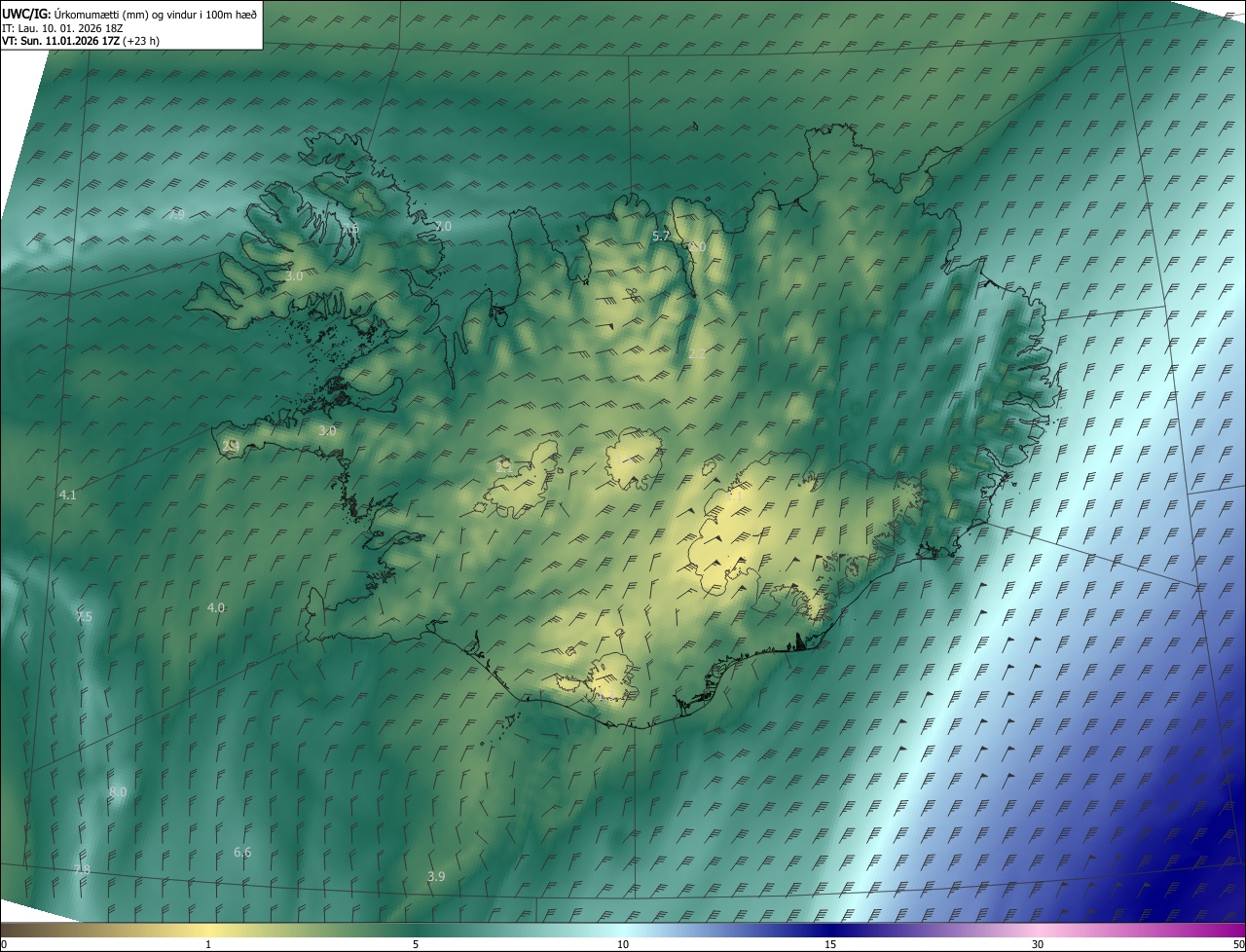Click the colorbar tick label 30
Image resolution: width=1246 pixels, height=952 pixels.
pyautogui.click(x=1038, y=944)
